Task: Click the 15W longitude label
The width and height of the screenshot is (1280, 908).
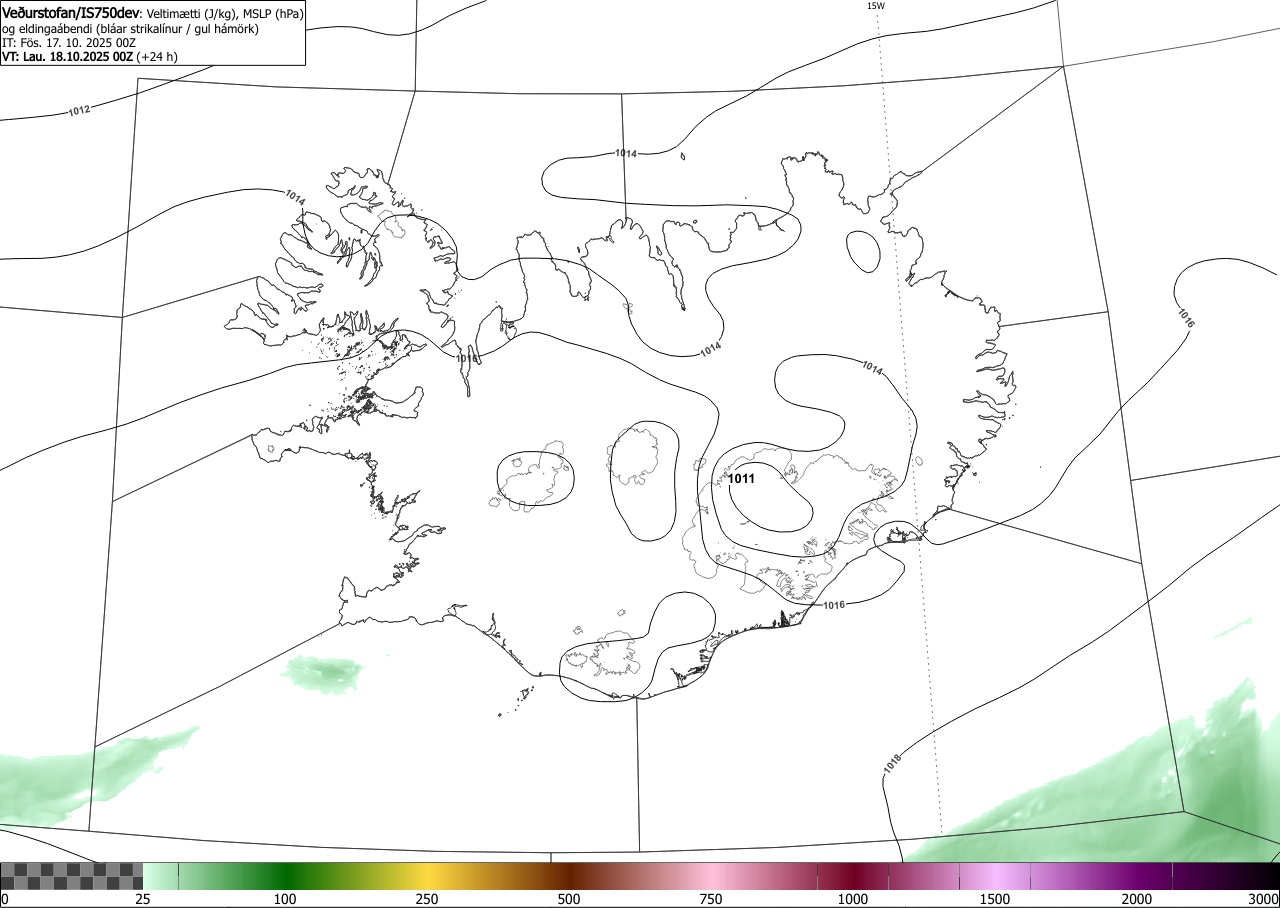Action: coord(875,6)
